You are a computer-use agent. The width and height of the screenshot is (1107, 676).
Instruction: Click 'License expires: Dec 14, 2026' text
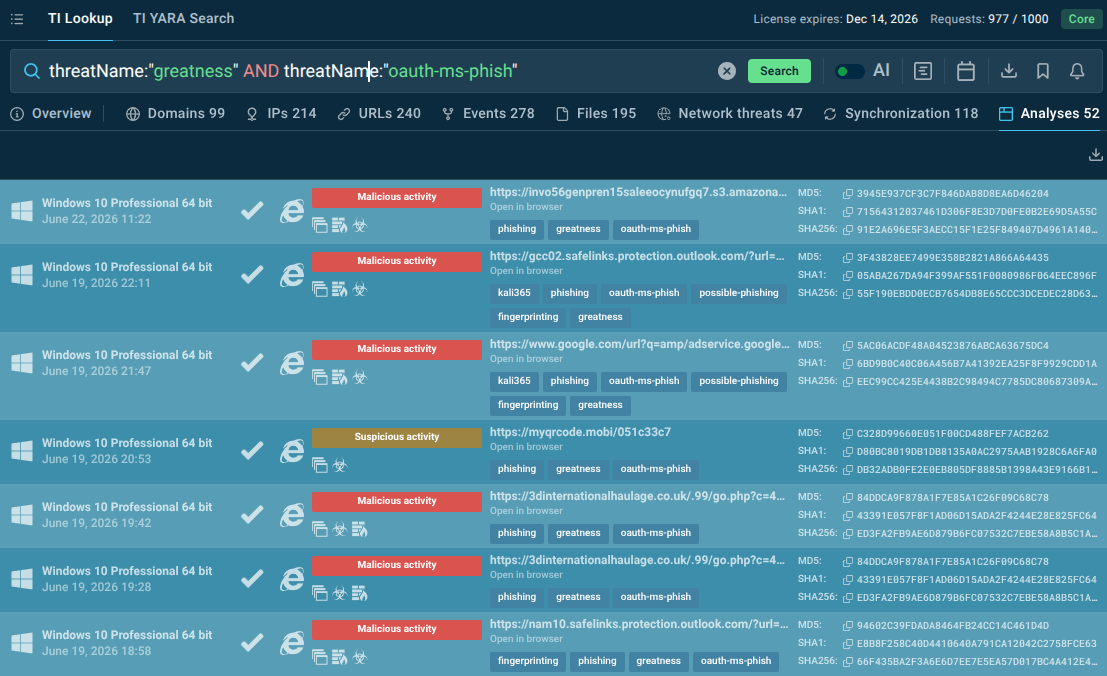click(x=835, y=19)
